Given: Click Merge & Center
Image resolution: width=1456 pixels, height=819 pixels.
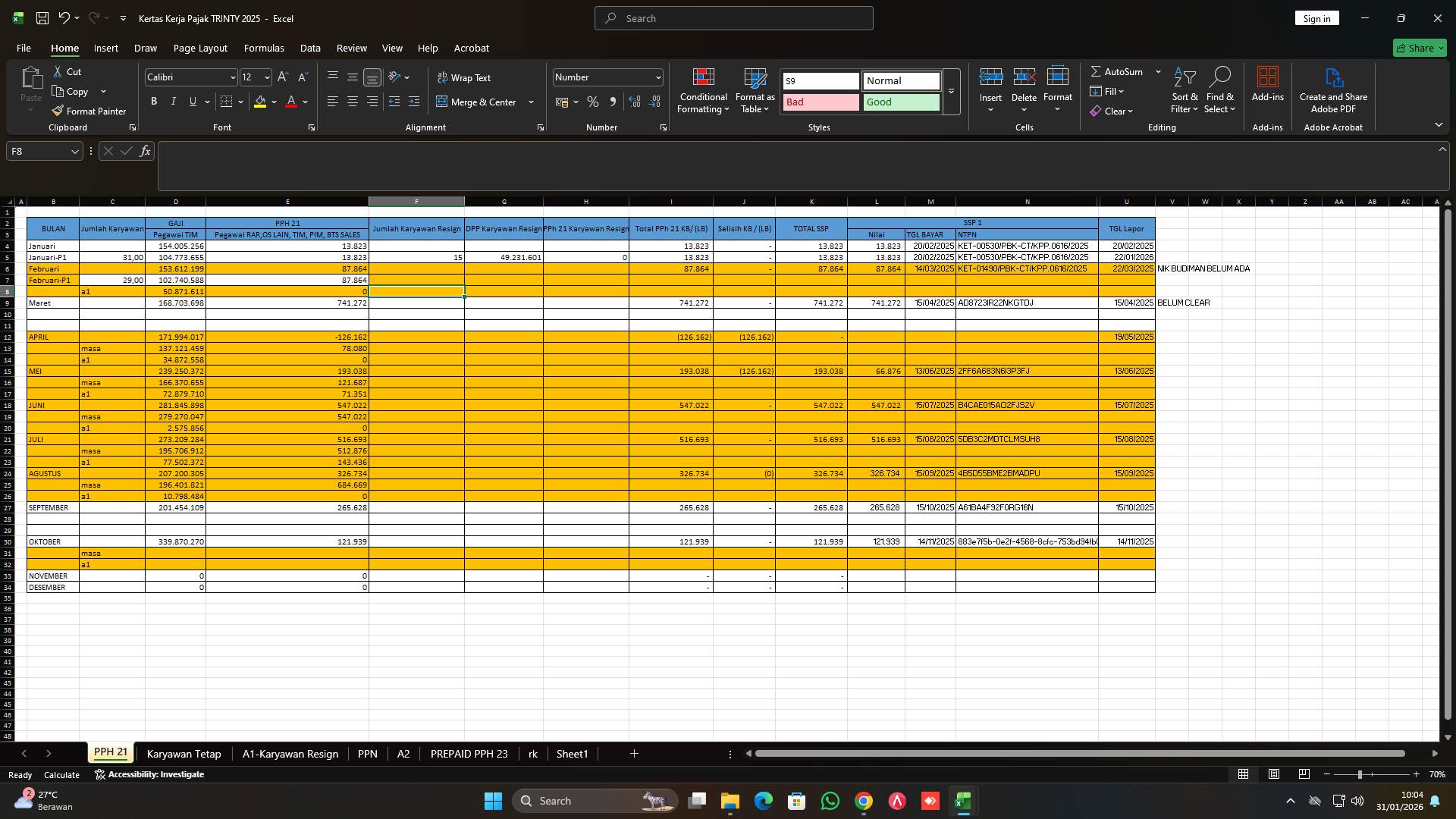Looking at the screenshot, I should point(478,101).
